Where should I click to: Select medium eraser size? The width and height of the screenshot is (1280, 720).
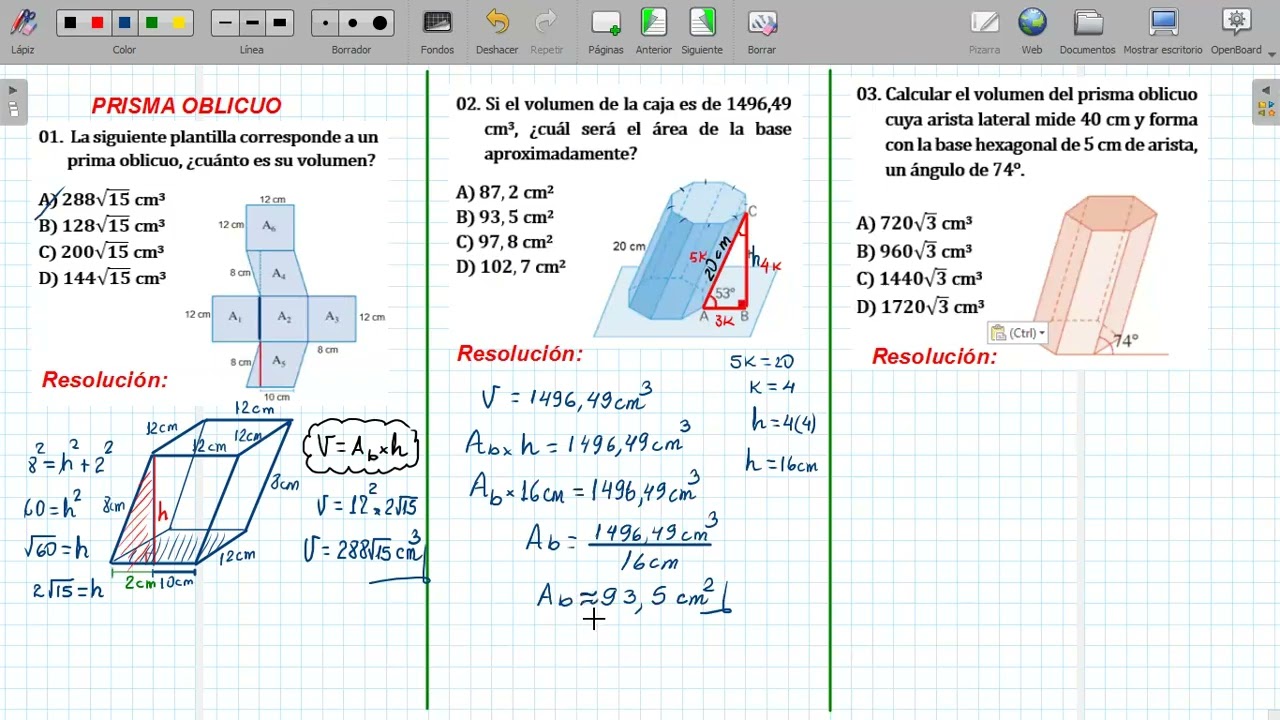(352, 23)
